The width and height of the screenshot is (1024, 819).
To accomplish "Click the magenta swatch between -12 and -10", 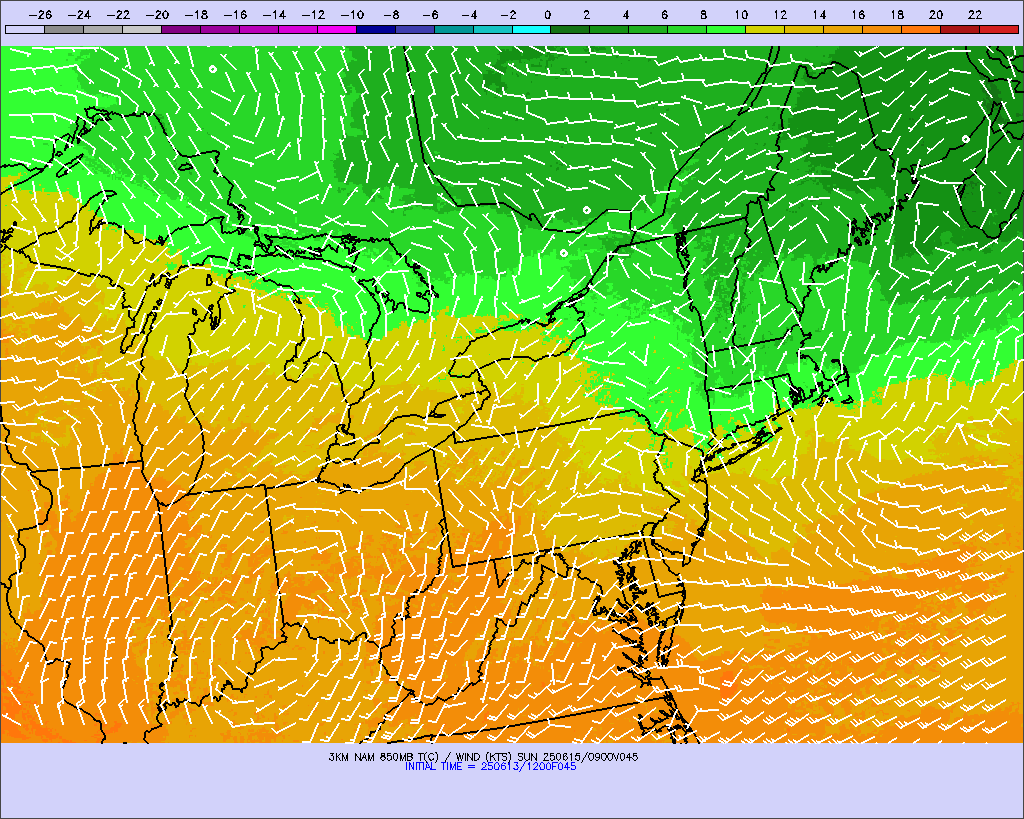I will [x=337, y=29].
